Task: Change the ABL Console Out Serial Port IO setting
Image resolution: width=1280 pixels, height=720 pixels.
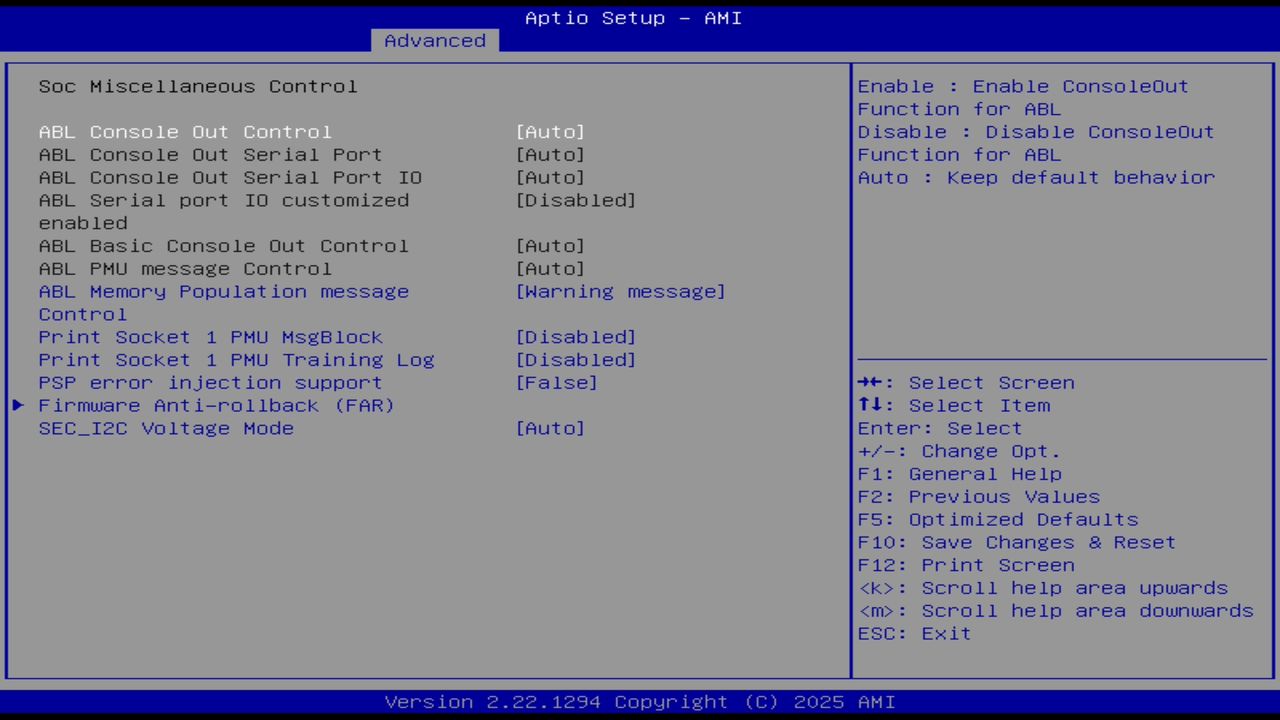Action: (230, 177)
